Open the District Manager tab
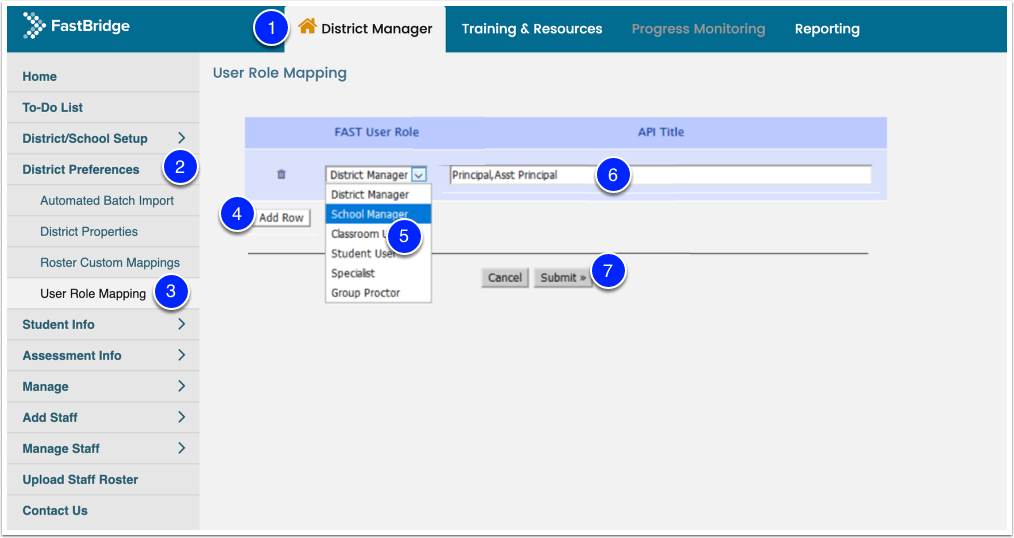 coord(365,29)
